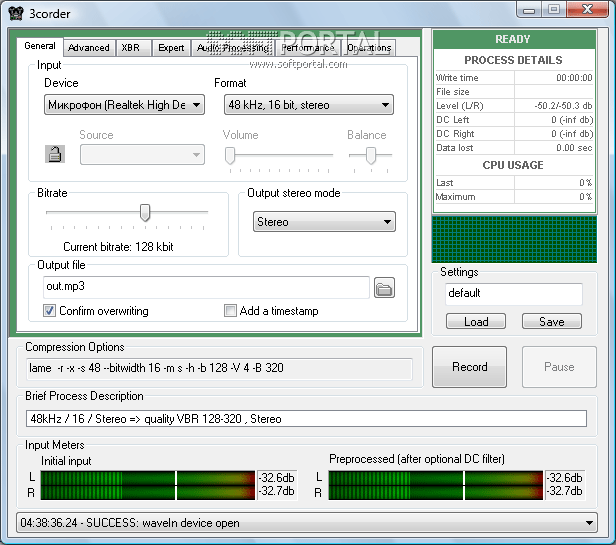
Task: Click the DC Right value
Action: tap(572, 134)
